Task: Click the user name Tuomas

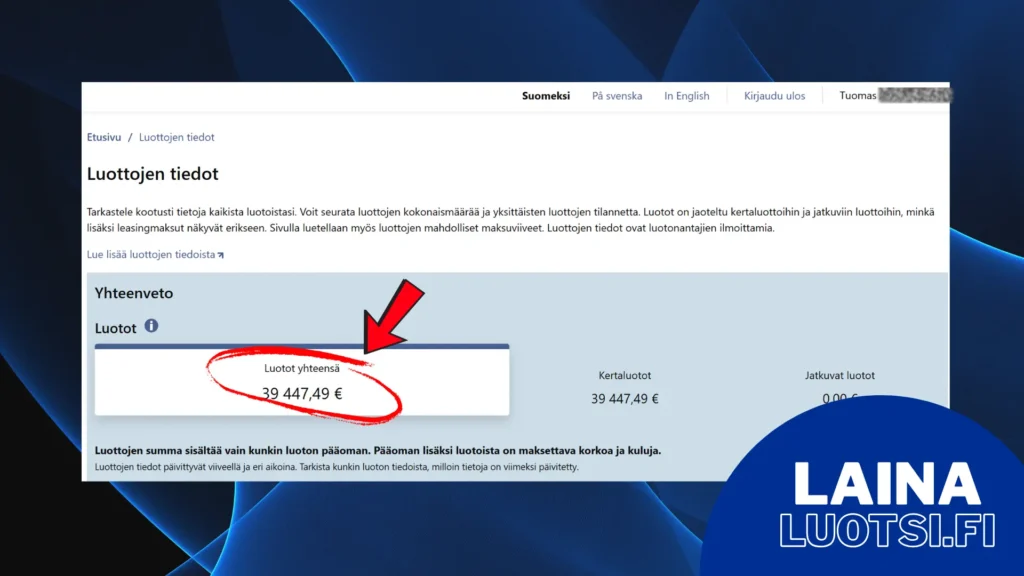Action: [858, 96]
